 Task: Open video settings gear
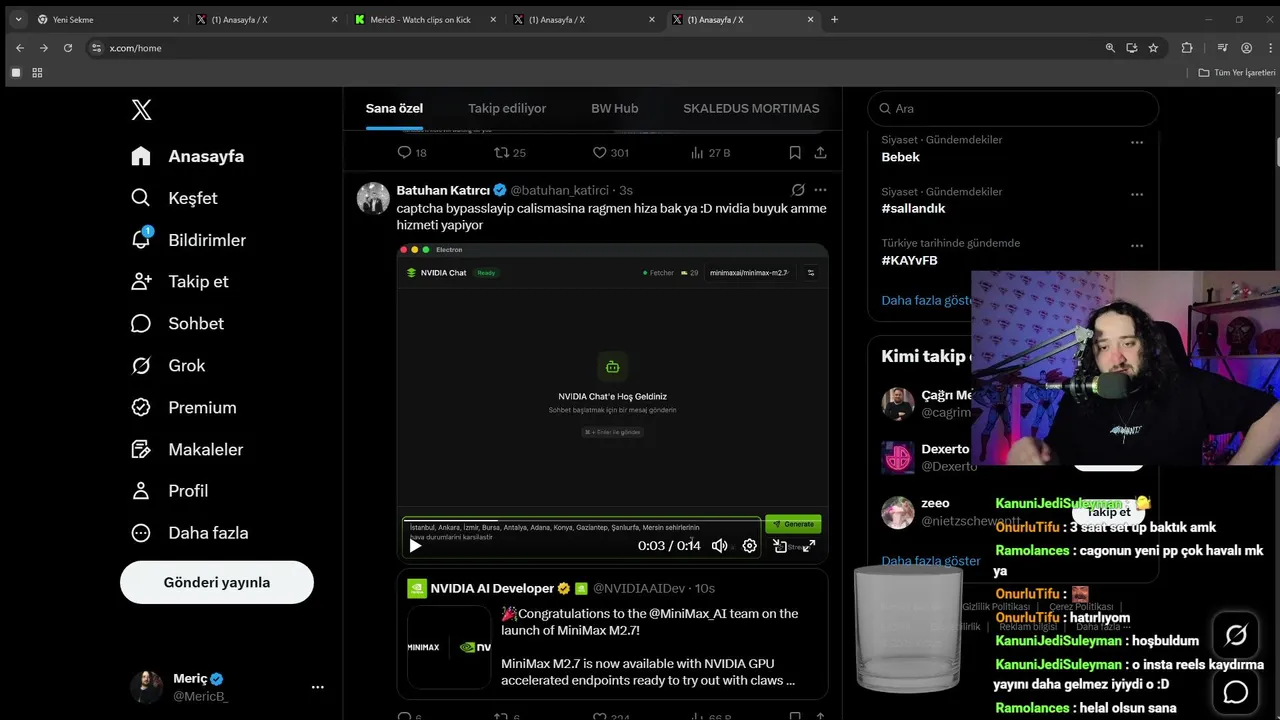(x=749, y=545)
